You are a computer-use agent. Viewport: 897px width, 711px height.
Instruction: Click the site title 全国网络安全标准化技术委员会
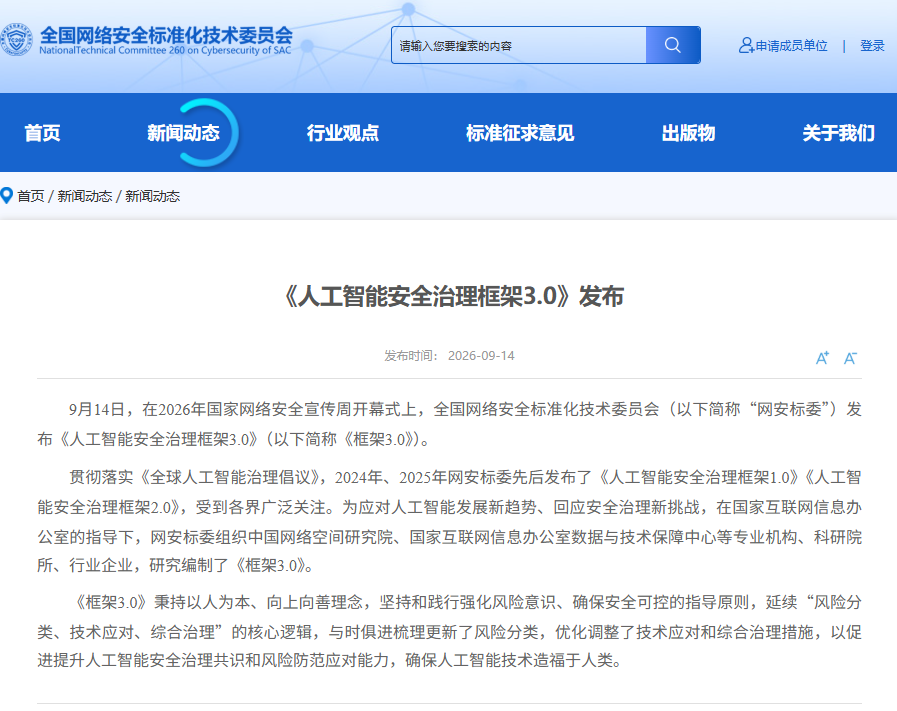[x=166, y=35]
